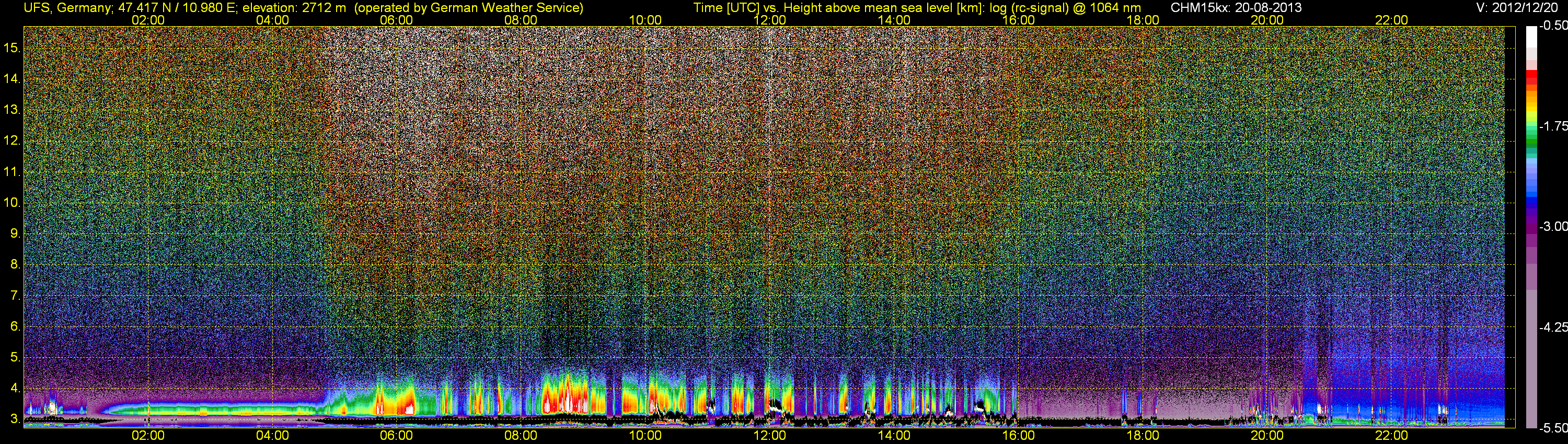Click the 10 km height axis label
Viewport: 1568px width, 444px height.
coord(12,203)
